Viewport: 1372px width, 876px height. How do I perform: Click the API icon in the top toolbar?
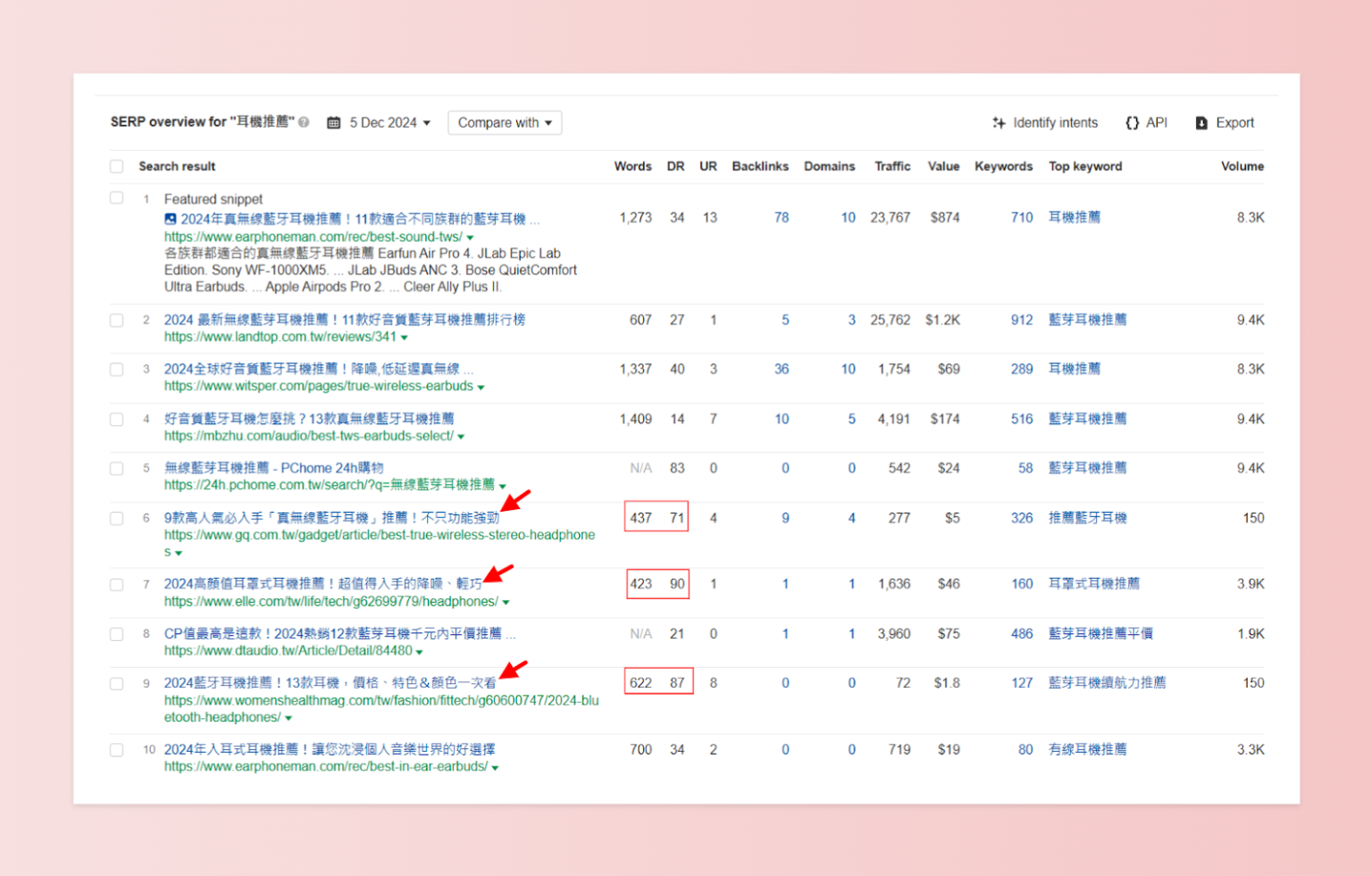1133,122
